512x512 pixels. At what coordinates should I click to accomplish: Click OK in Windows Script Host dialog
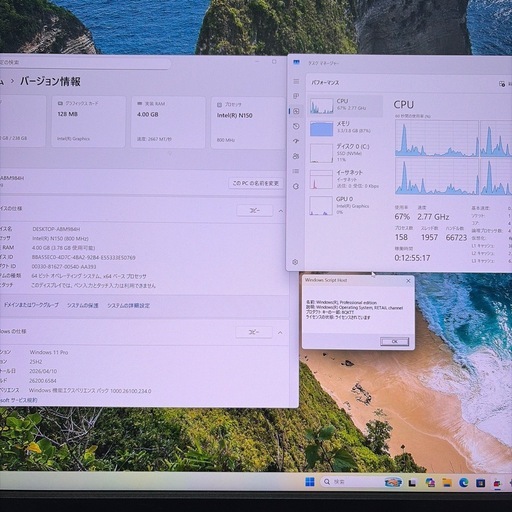point(394,342)
